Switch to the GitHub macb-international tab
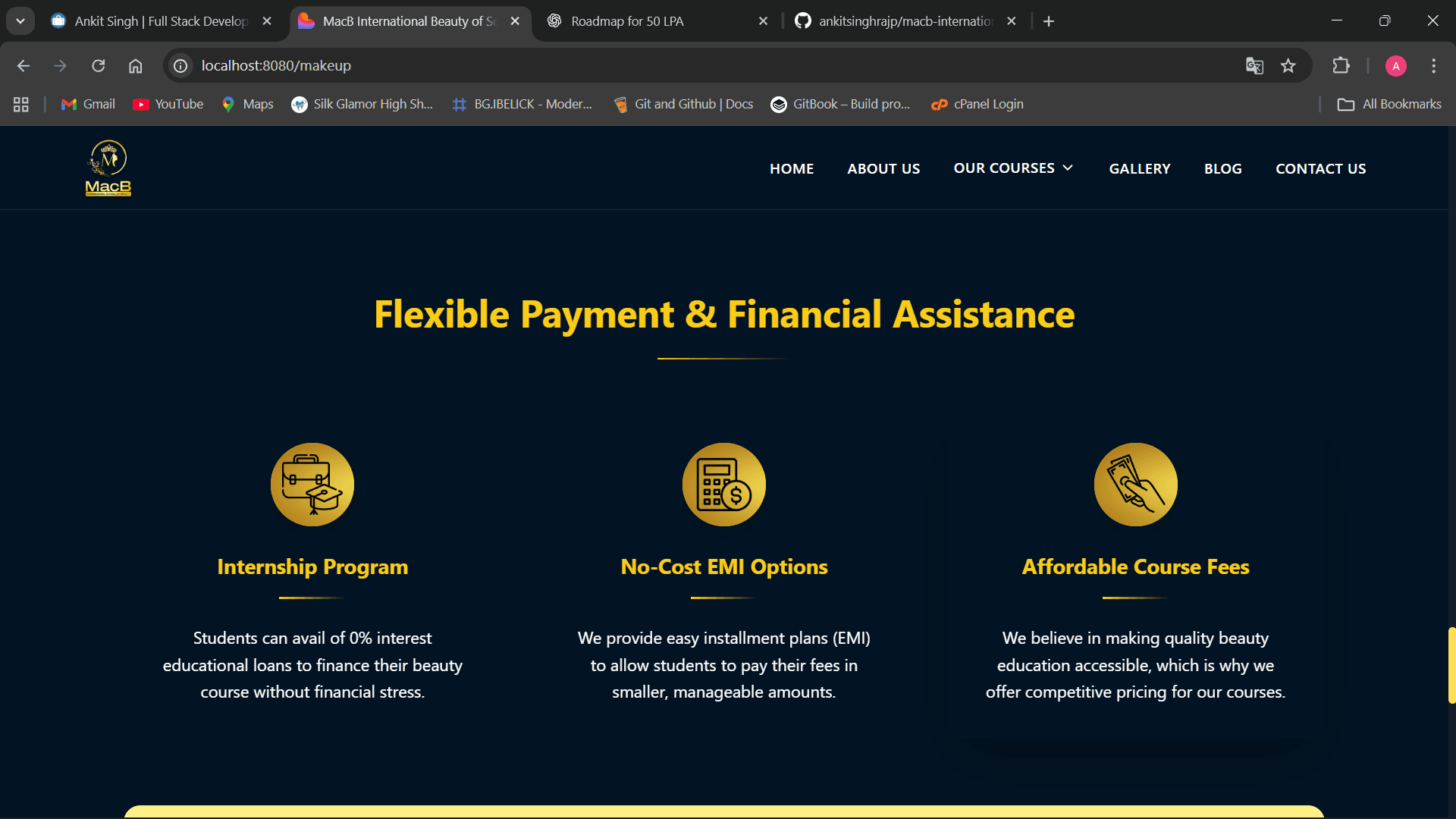The width and height of the screenshot is (1456, 819). [902, 21]
